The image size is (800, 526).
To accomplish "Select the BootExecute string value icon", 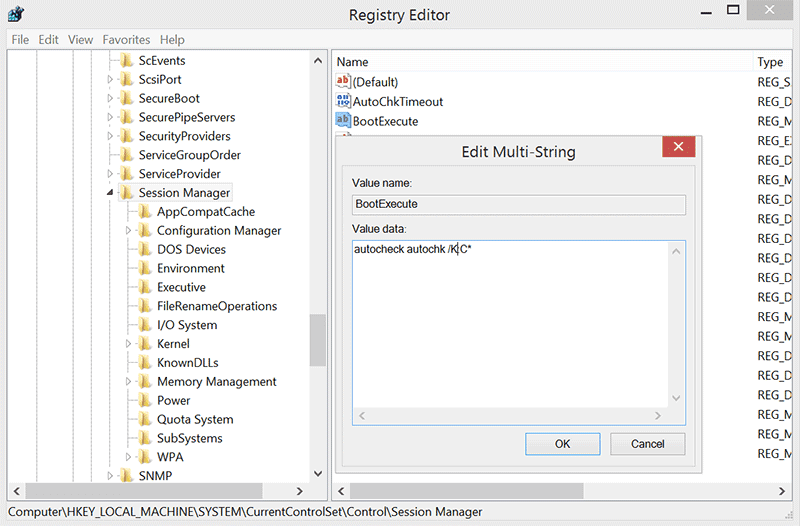I will click(343, 120).
